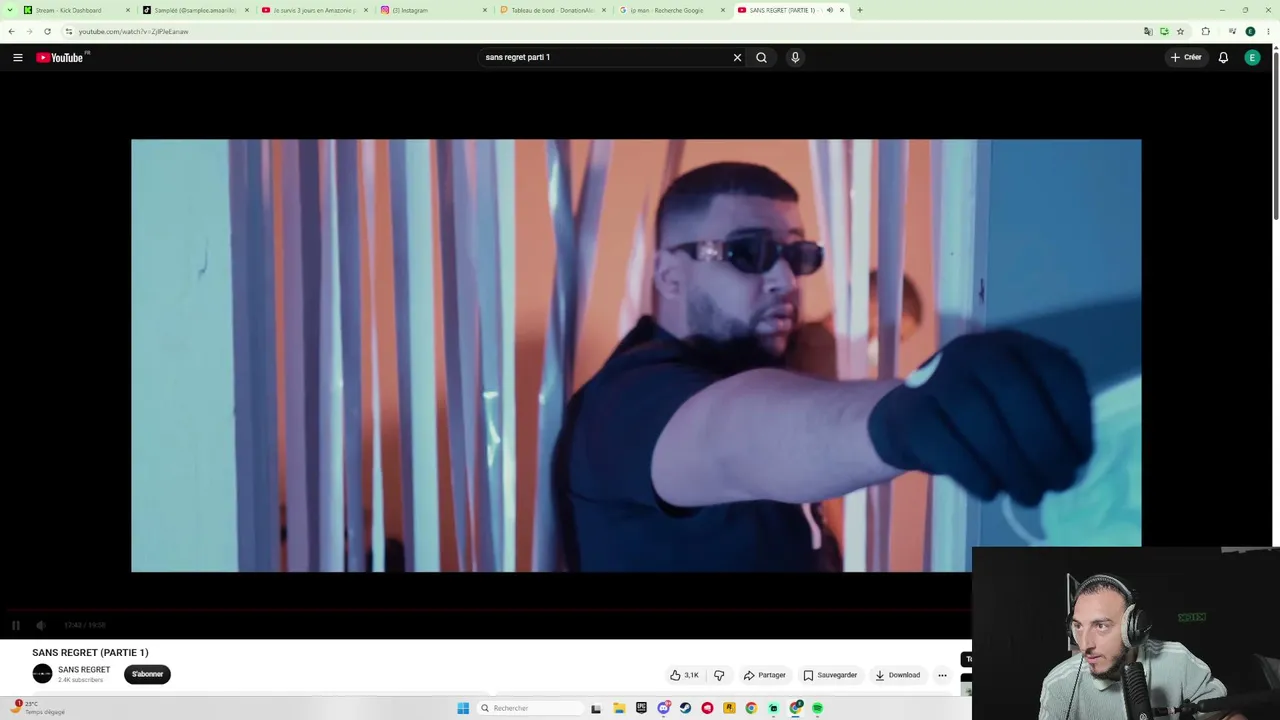This screenshot has height=720, width=1280.
Task: Open Discord from the taskbar
Action: [x=663, y=708]
